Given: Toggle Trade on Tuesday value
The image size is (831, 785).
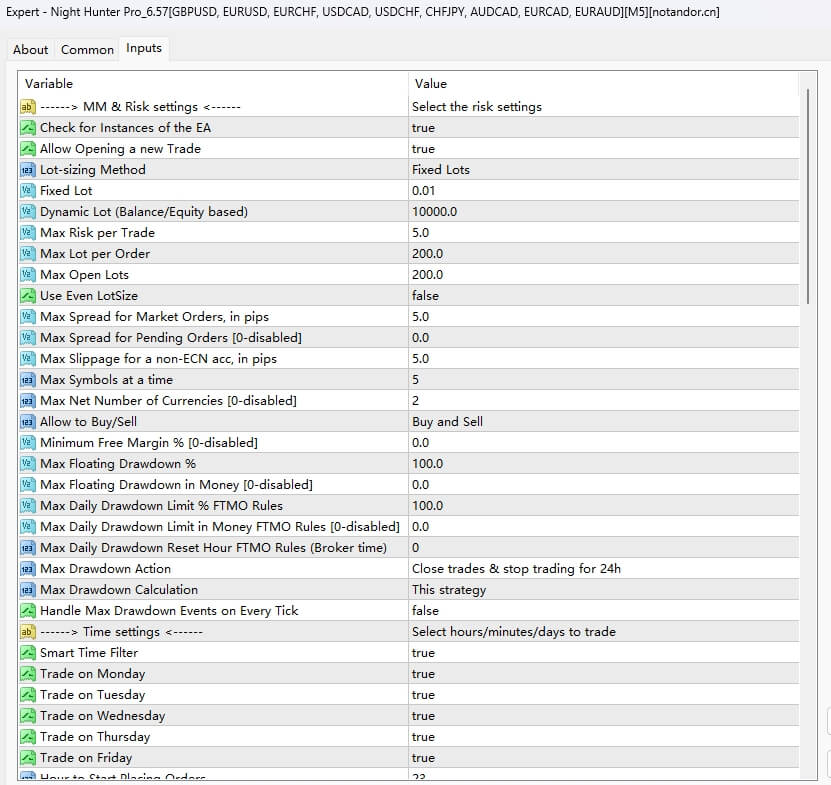Looking at the screenshot, I should click(604, 695).
